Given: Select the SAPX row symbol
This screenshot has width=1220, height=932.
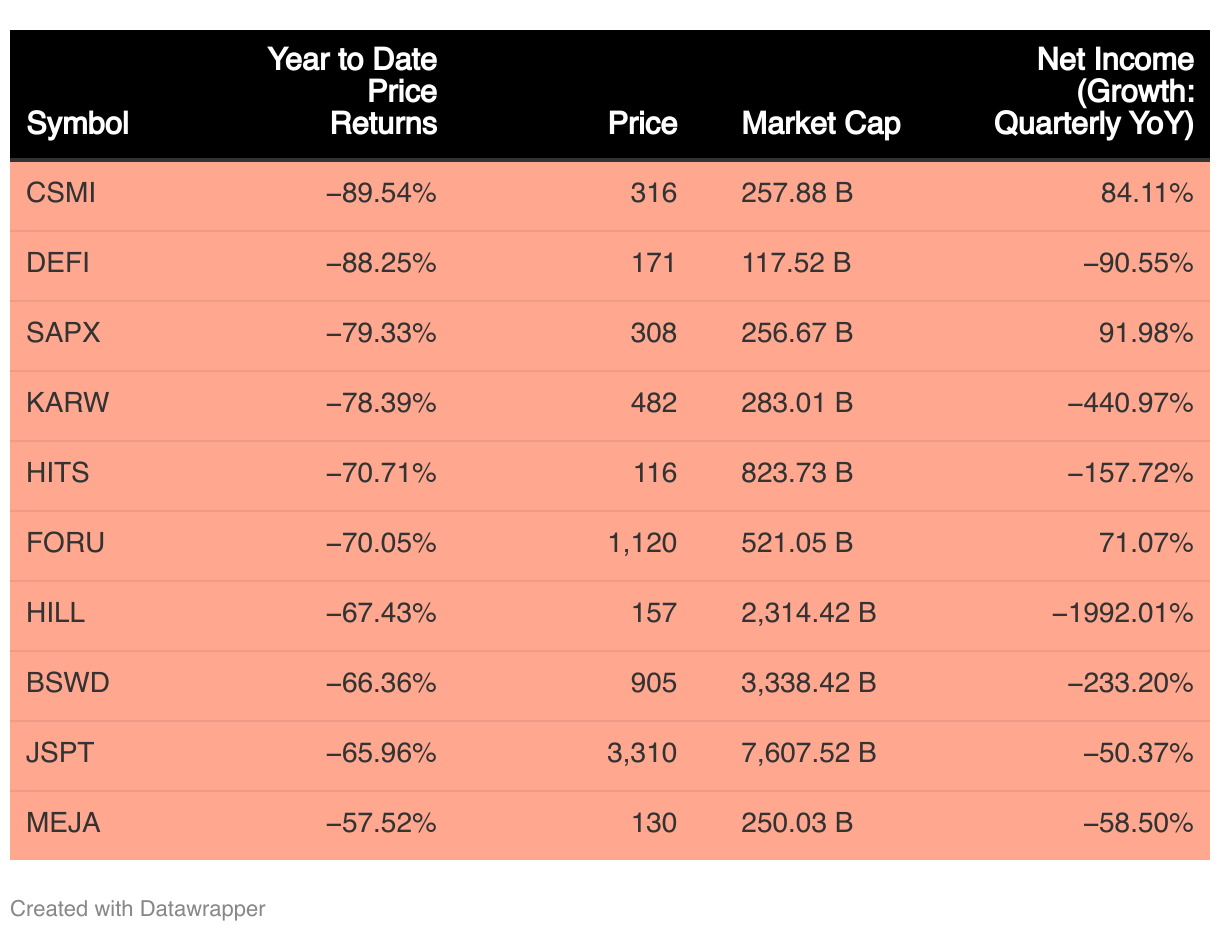Looking at the screenshot, I should tap(63, 333).
